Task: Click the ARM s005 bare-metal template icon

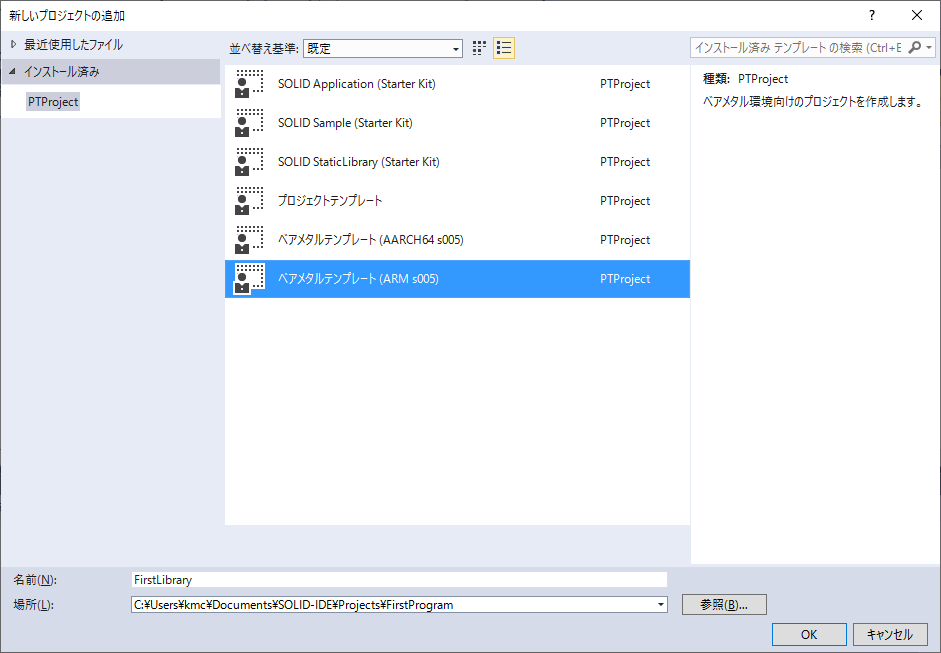Action: [x=249, y=279]
